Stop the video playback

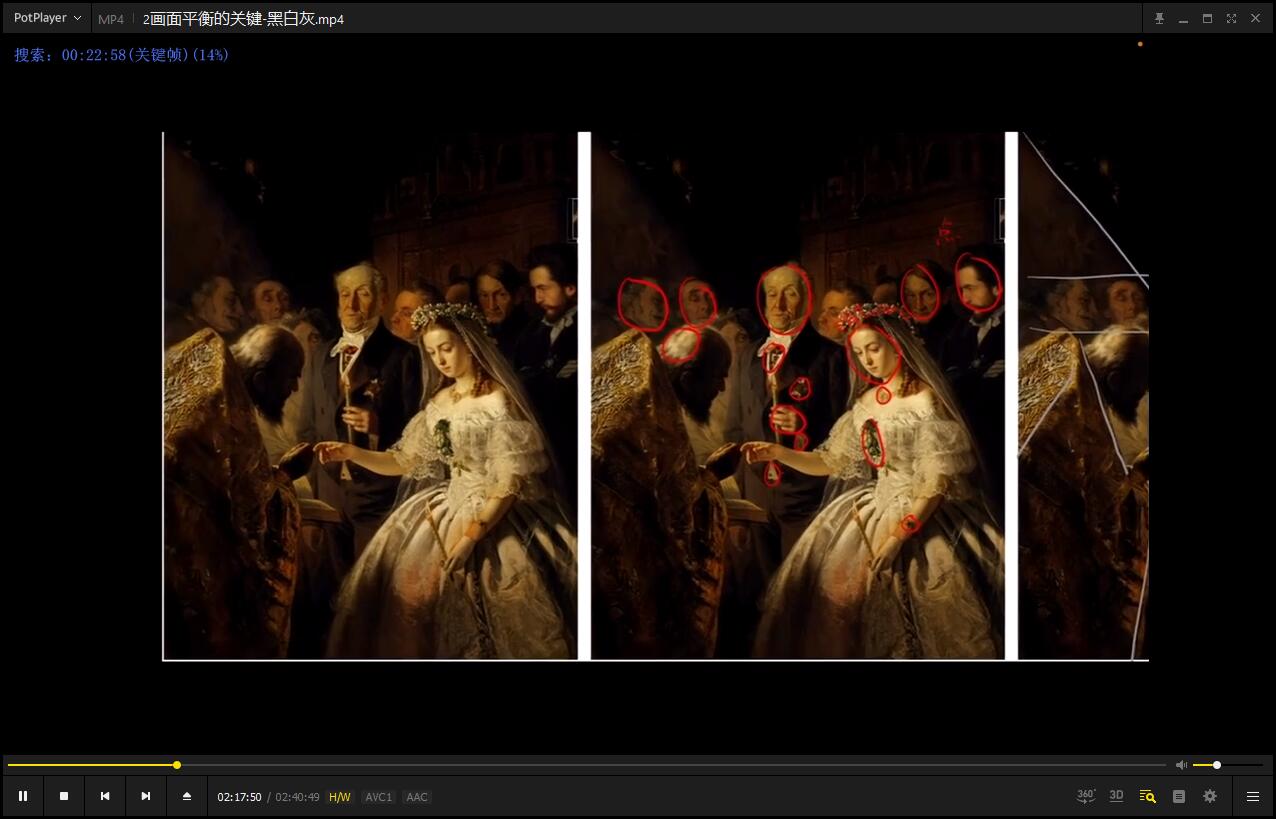tap(64, 796)
